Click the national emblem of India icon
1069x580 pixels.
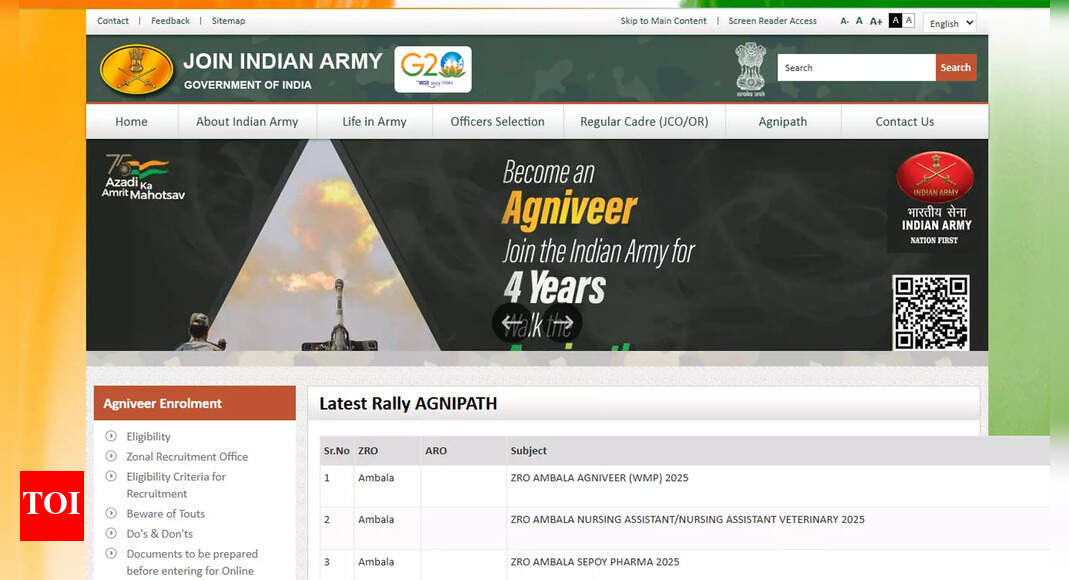[x=750, y=68]
